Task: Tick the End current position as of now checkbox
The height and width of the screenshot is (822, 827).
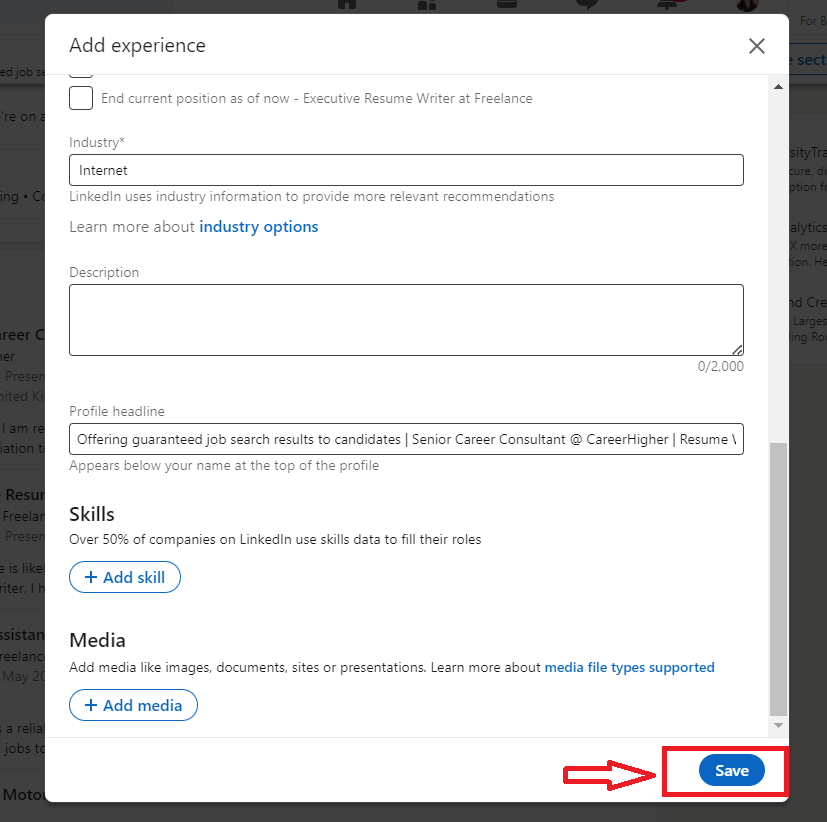Action: [x=81, y=98]
